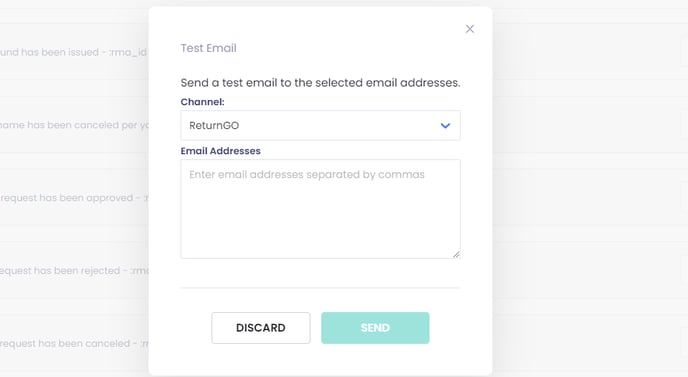Click the test email description sentence
This screenshot has height=377, width=688.
point(320,83)
